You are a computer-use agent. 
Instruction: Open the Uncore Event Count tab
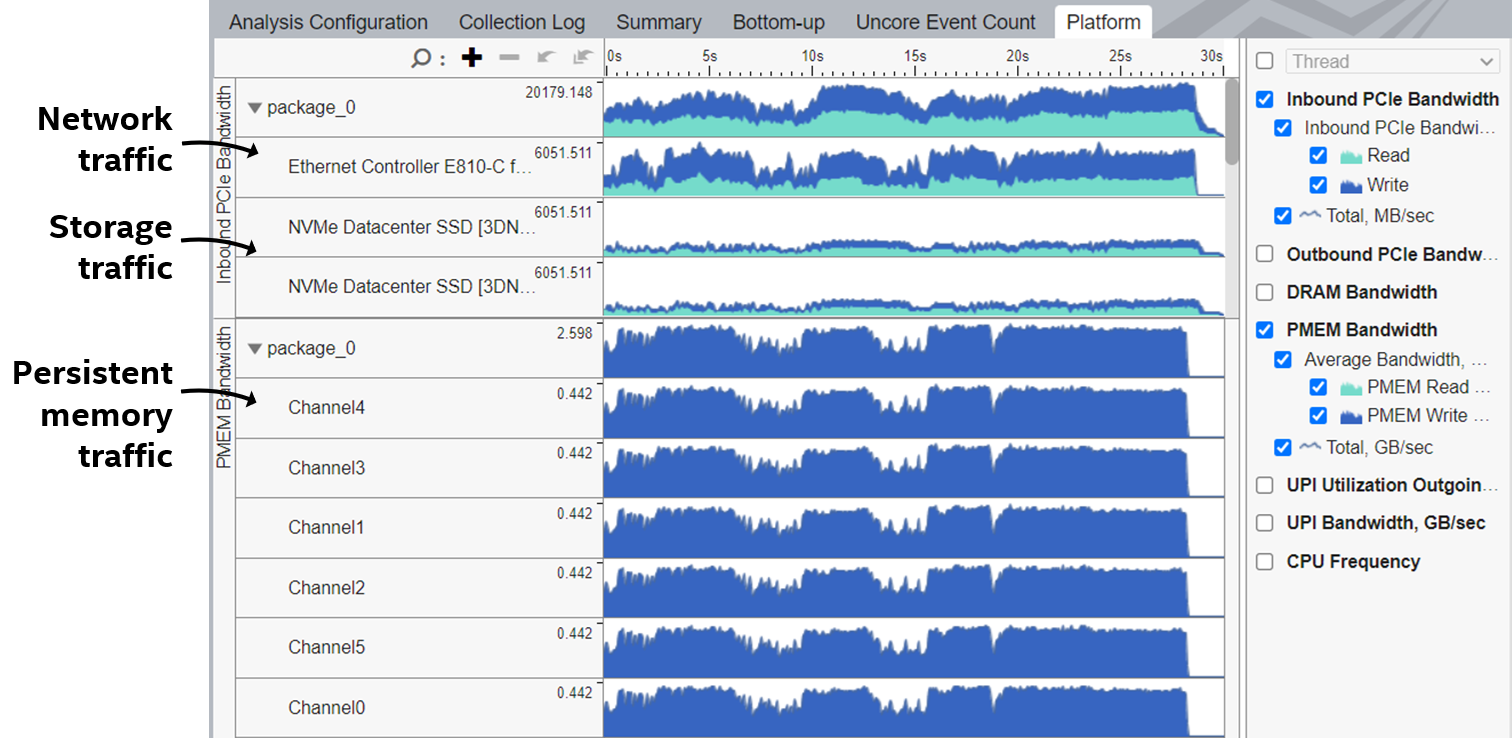[x=945, y=22]
